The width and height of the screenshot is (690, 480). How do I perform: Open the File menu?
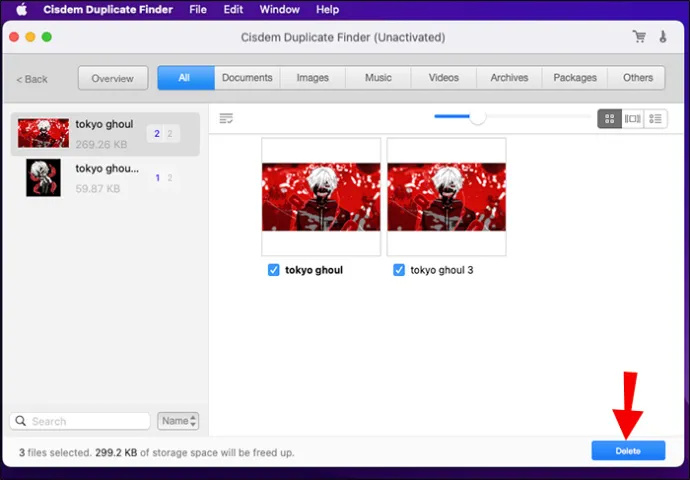tap(198, 9)
